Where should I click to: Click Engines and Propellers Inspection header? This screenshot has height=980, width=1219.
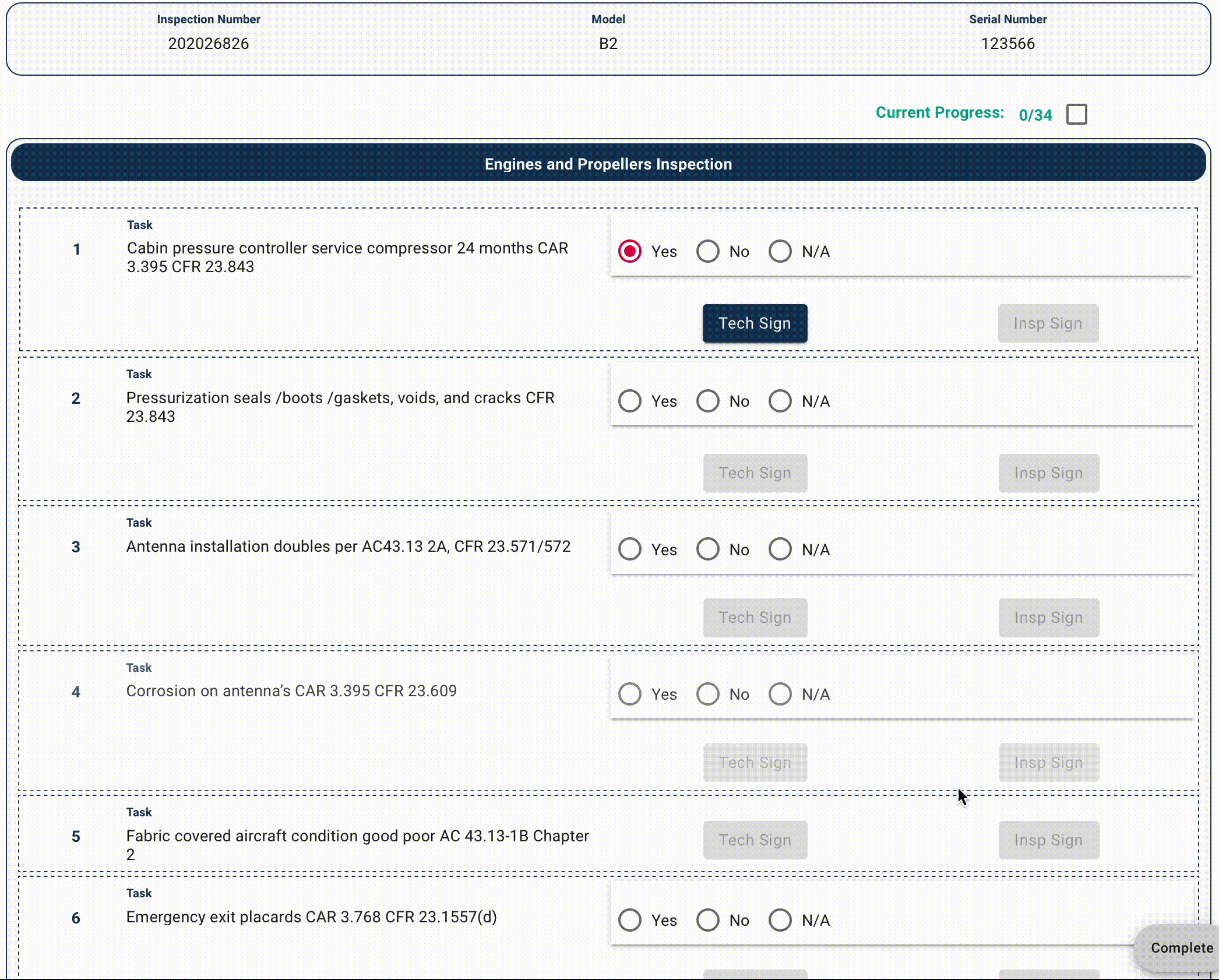pyautogui.click(x=608, y=164)
